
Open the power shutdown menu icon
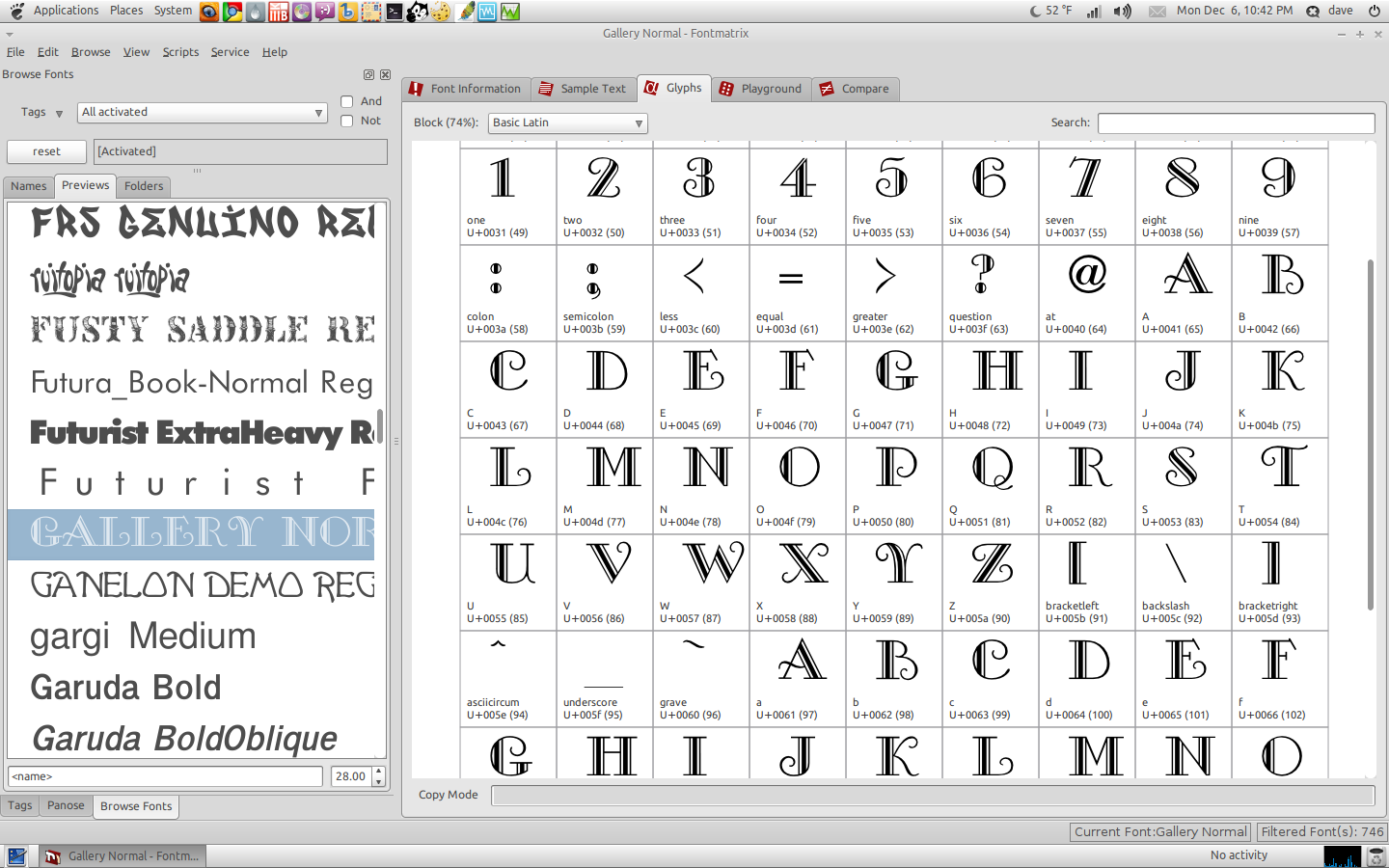1375,11
